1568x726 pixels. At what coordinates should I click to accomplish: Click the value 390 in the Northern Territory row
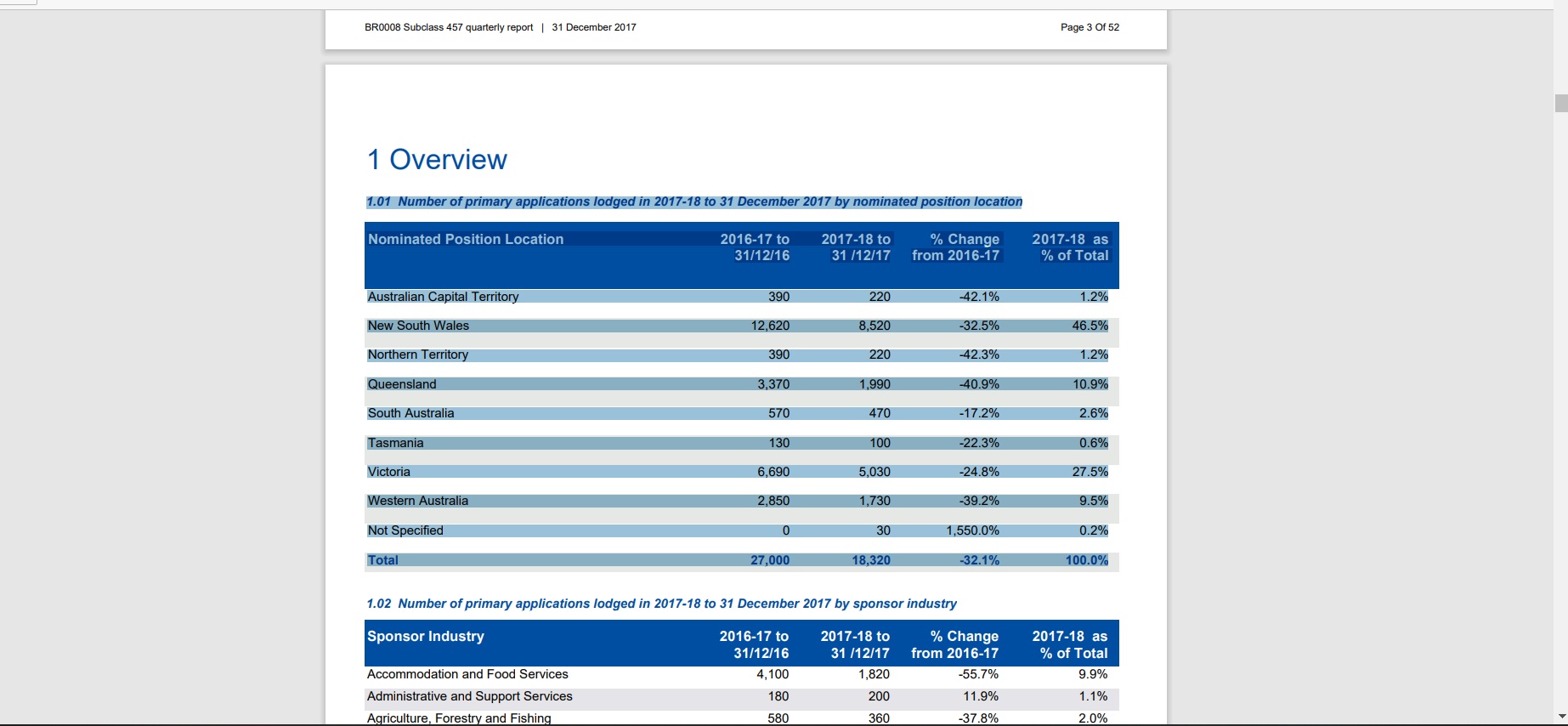coord(778,354)
